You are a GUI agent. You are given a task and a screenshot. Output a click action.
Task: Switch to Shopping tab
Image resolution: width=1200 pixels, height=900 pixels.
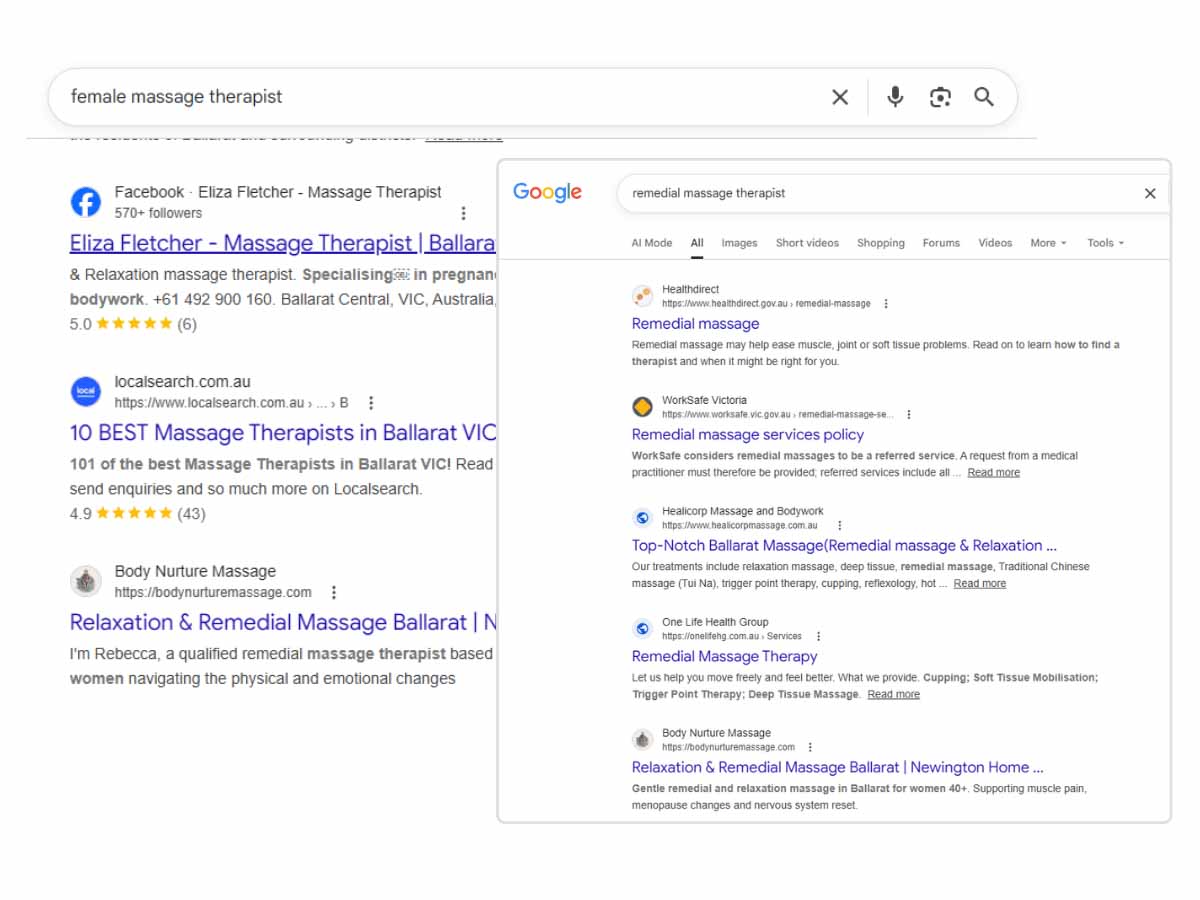pyautogui.click(x=881, y=243)
